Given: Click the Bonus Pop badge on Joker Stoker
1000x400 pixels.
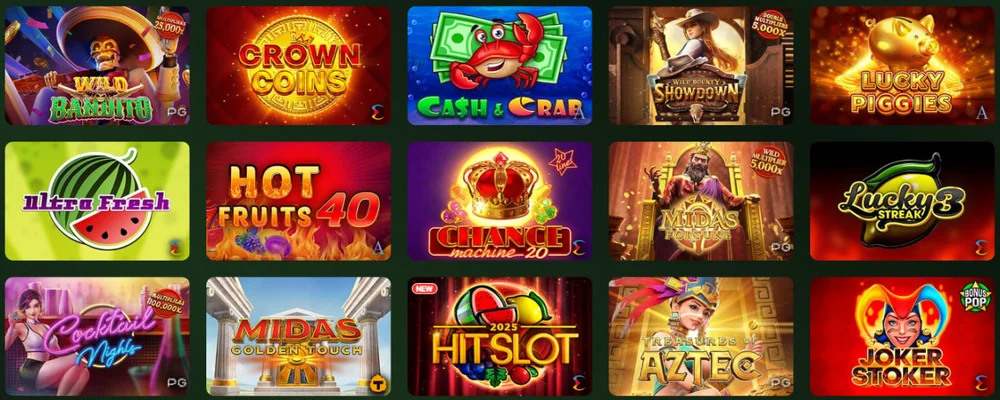Looking at the screenshot, I should coord(973,296).
